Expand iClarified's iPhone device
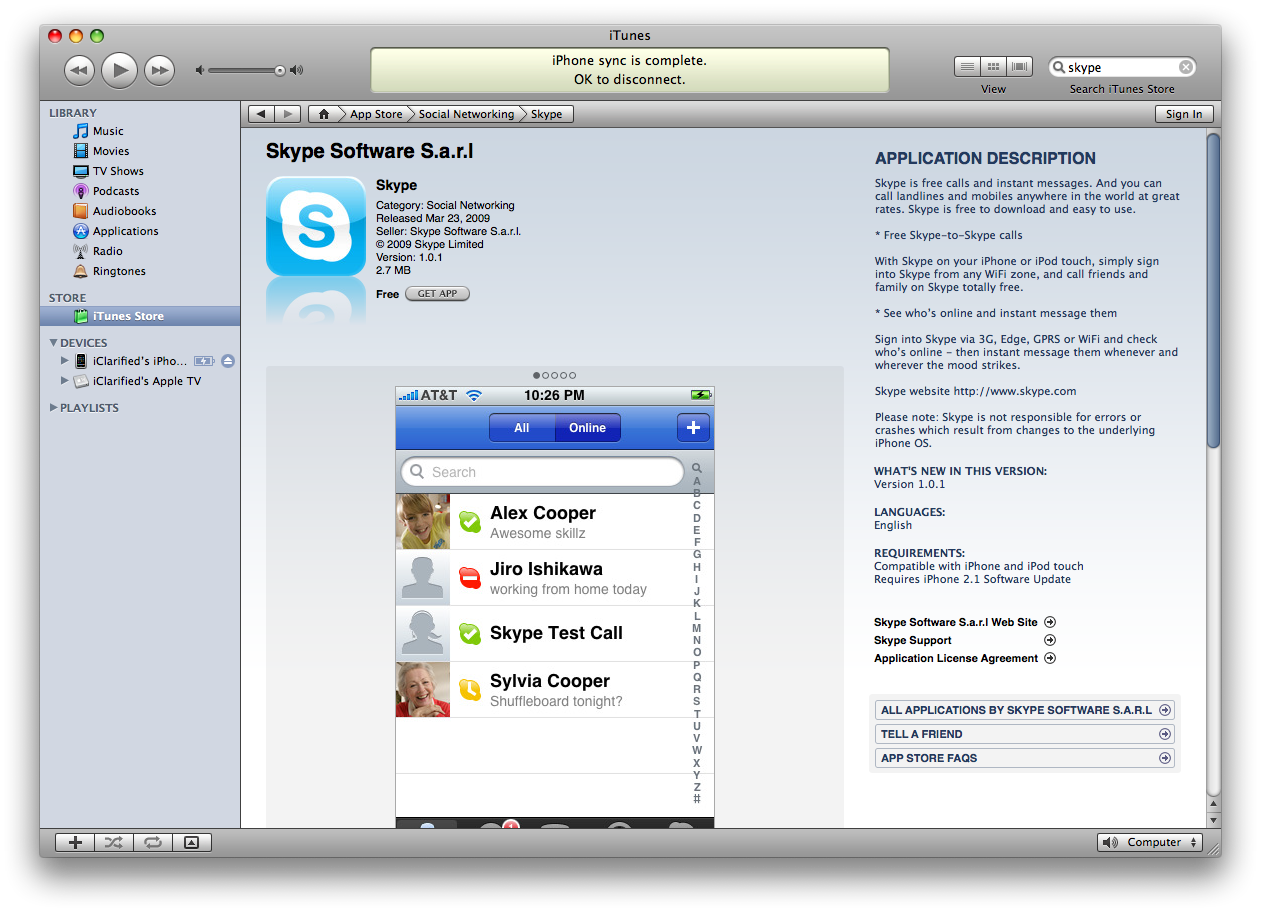The image size is (1261, 912). point(65,361)
